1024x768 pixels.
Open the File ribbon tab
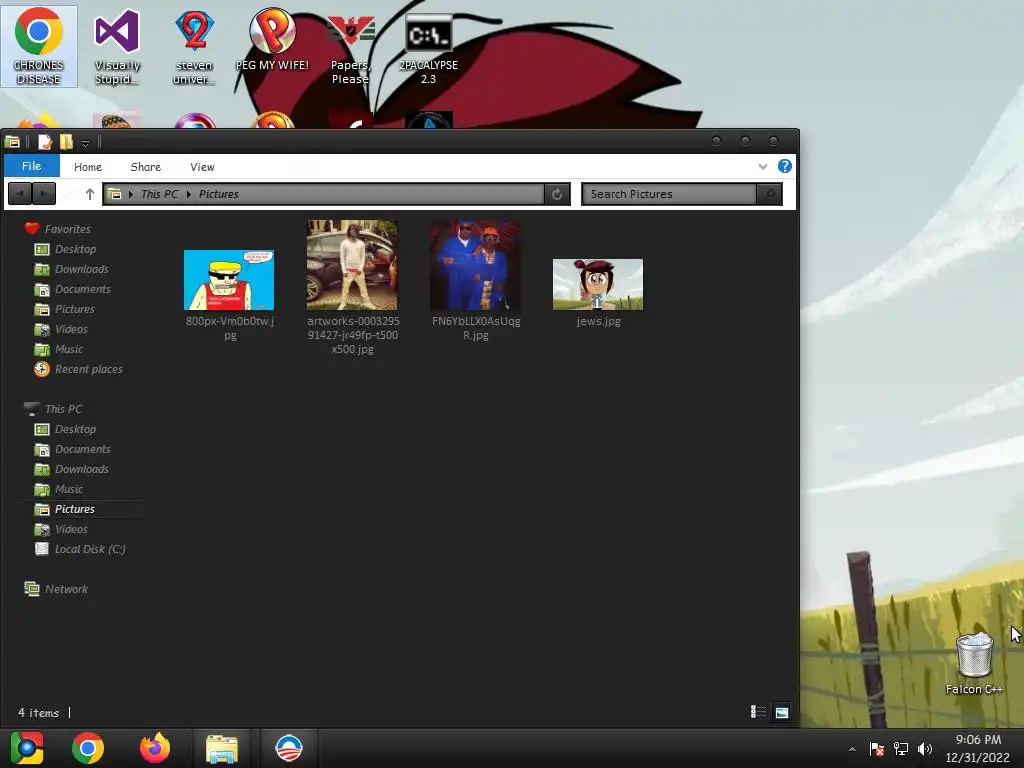tap(31, 166)
